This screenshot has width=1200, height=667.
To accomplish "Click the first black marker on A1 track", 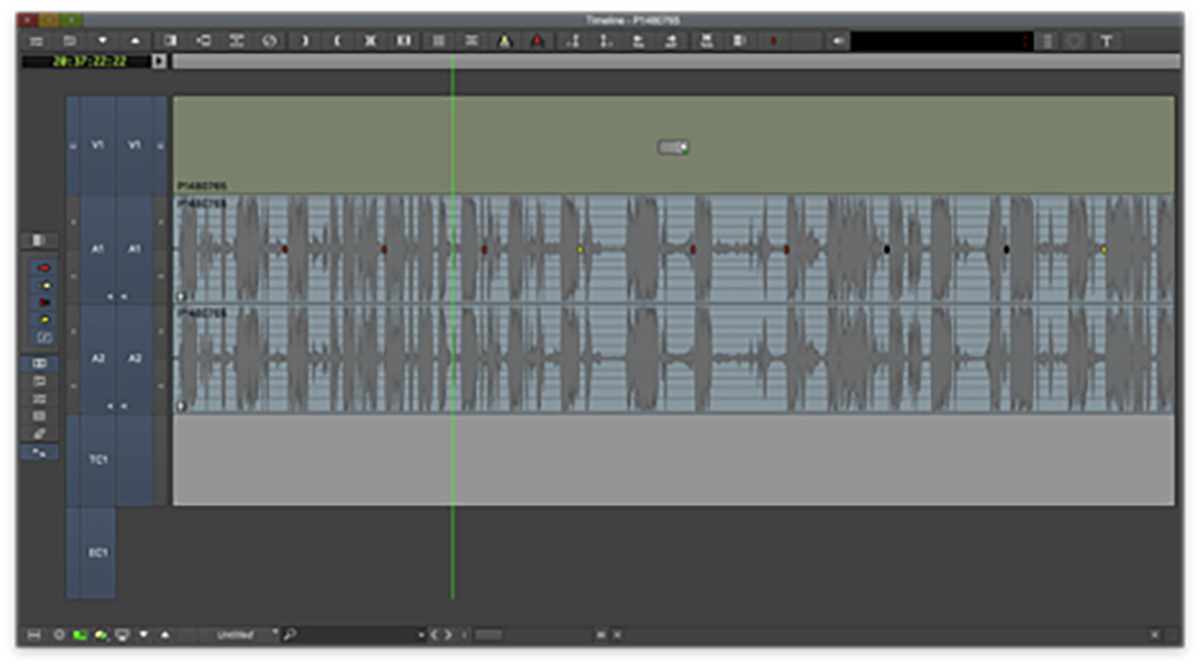I will click(886, 249).
